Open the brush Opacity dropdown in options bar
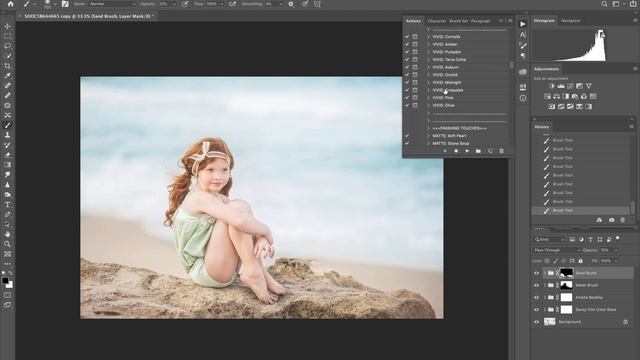Viewport: 640px width, 360px height. (x=174, y=4)
